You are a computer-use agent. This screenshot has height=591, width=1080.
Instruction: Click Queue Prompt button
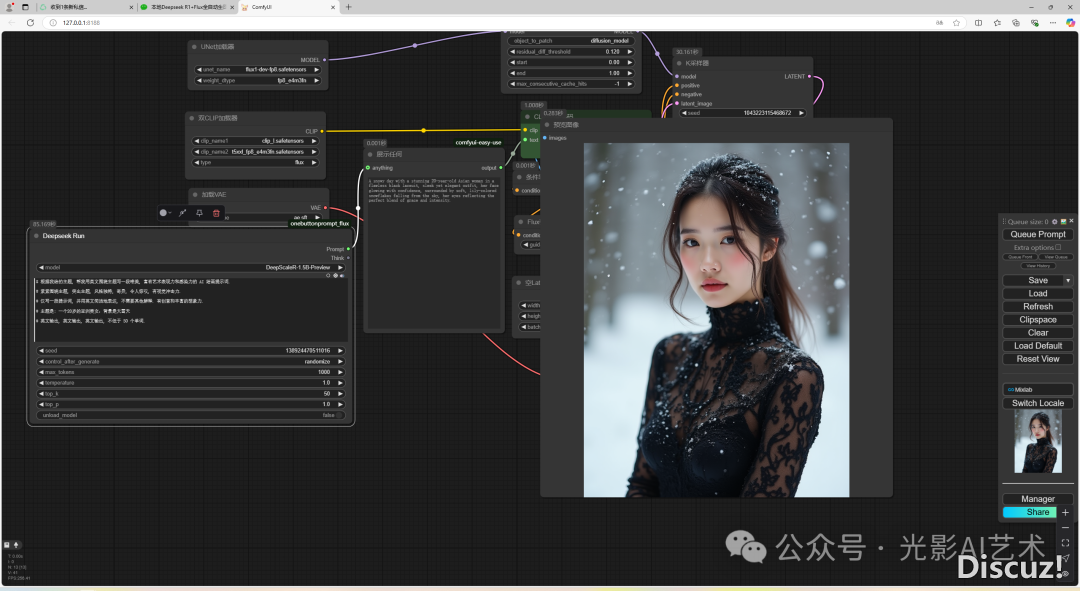click(1037, 234)
